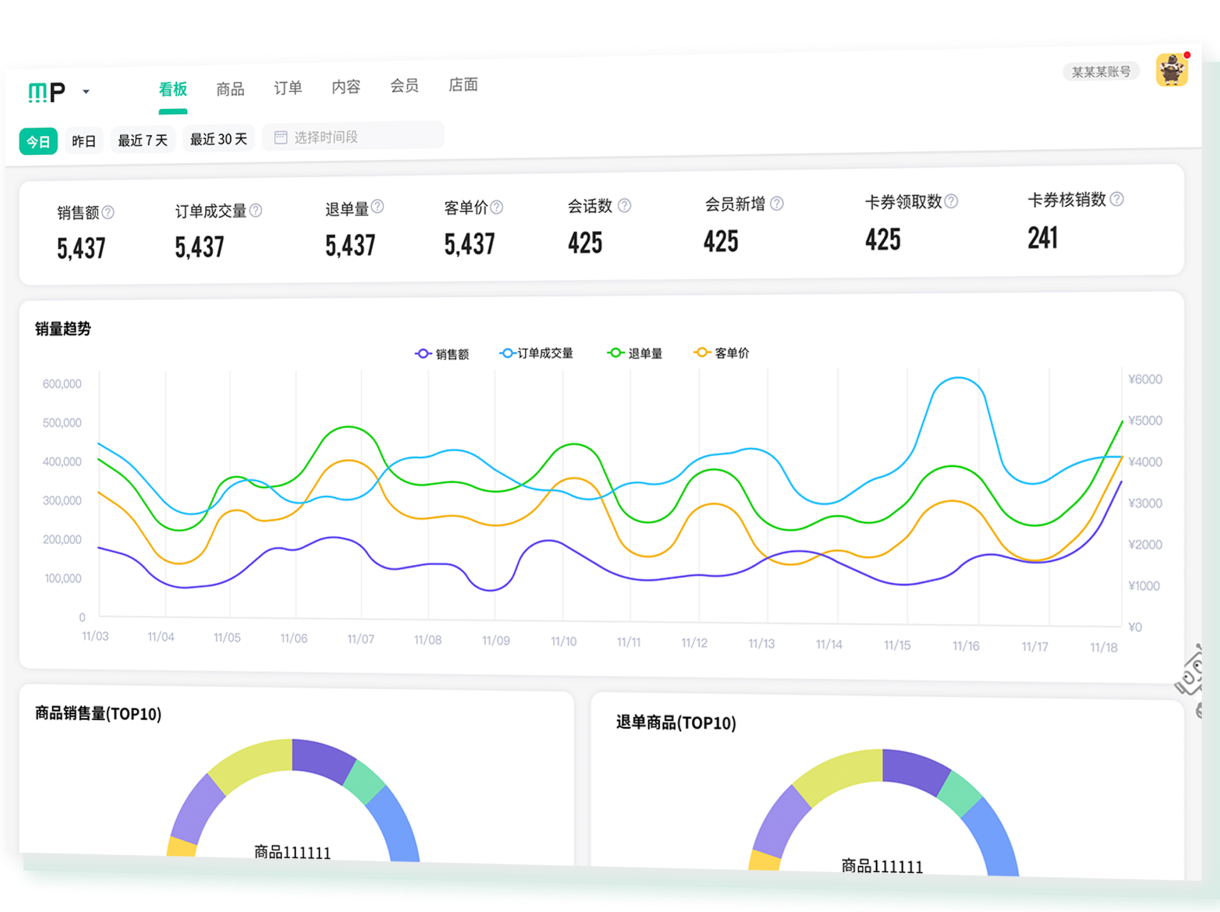The image size is (1220, 912).
Task: Click the 241 value under 卡券核销数
Action: coord(1043,237)
